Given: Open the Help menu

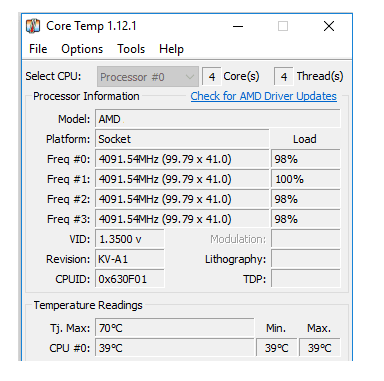Looking at the screenshot, I should (x=171, y=49).
